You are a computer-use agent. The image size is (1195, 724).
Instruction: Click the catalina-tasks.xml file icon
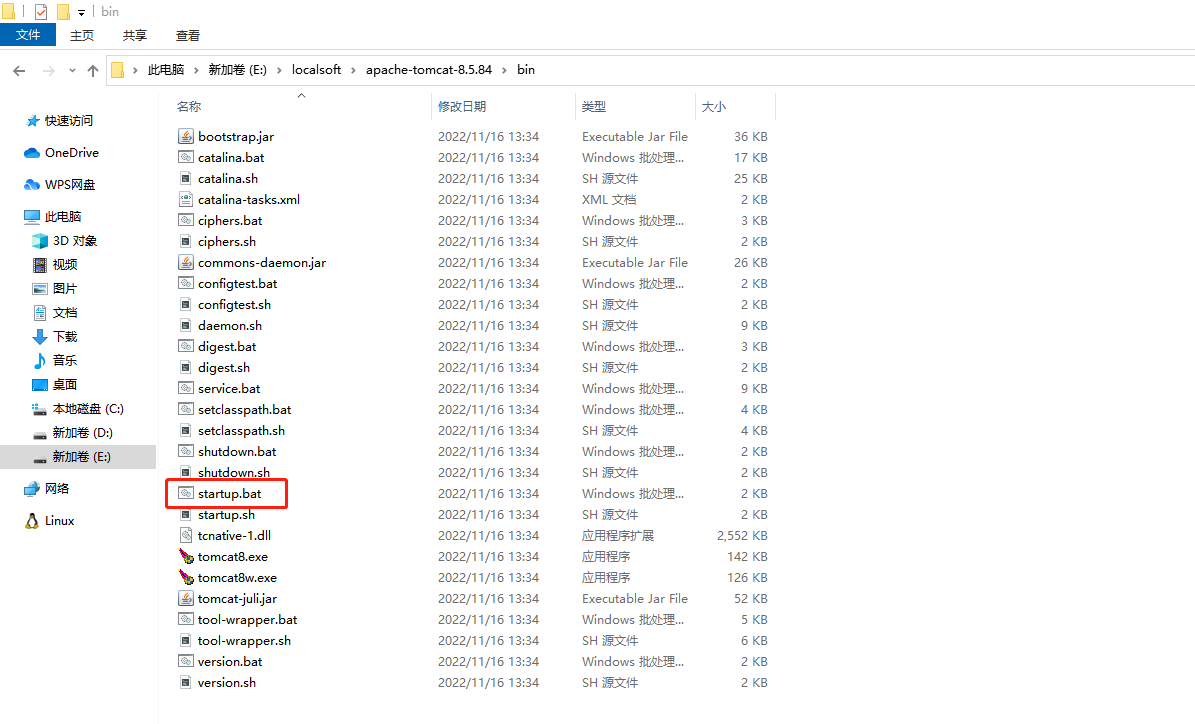pyautogui.click(x=185, y=199)
